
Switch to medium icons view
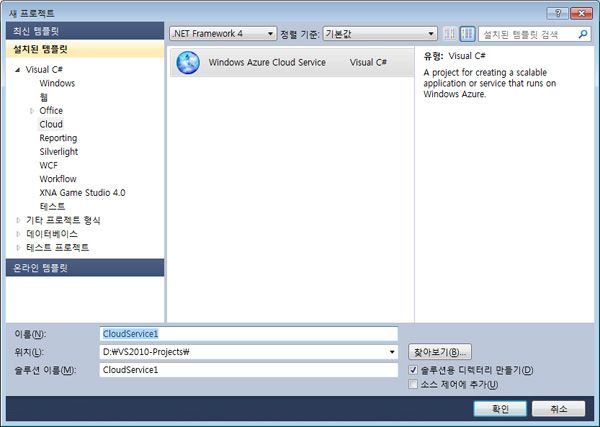467,34
